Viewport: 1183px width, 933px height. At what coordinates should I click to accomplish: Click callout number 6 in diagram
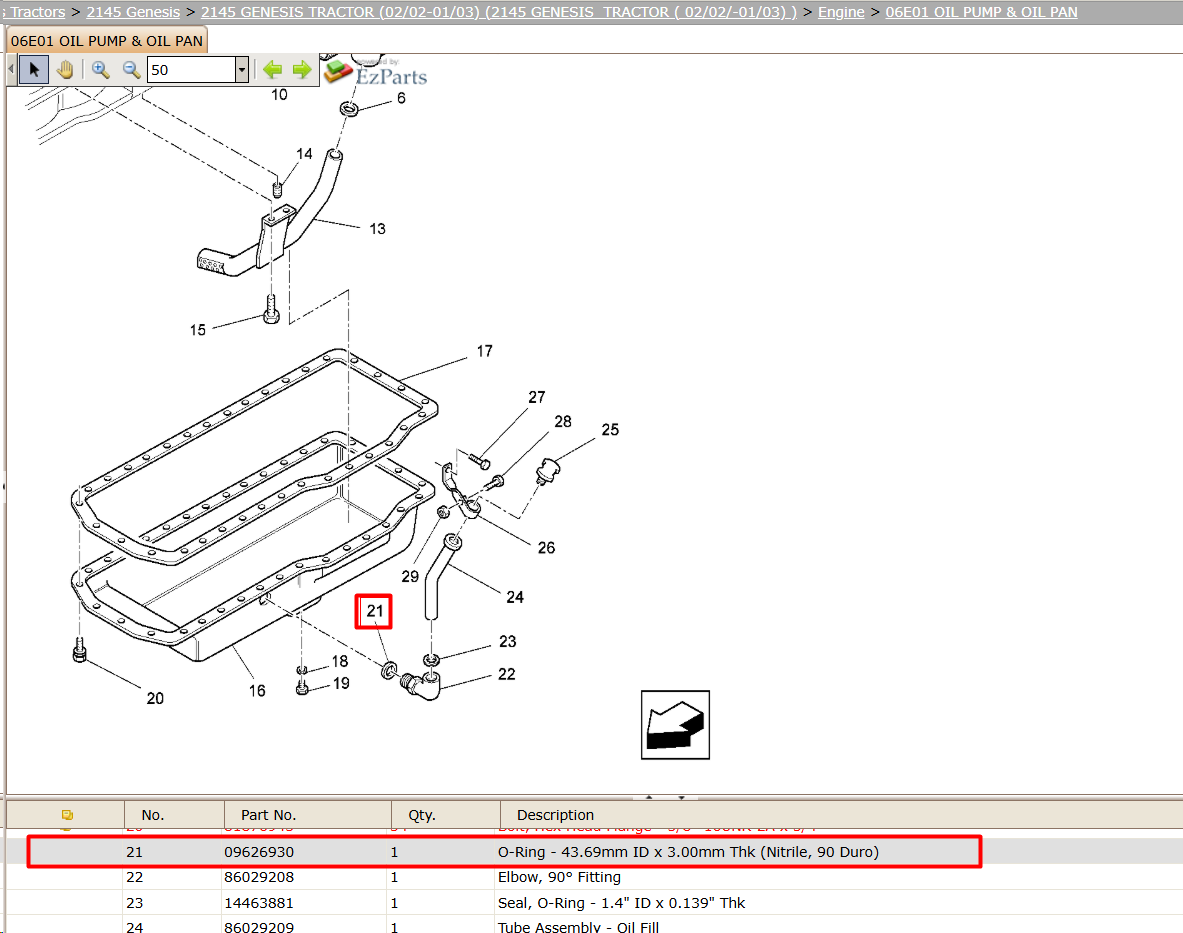tap(401, 99)
